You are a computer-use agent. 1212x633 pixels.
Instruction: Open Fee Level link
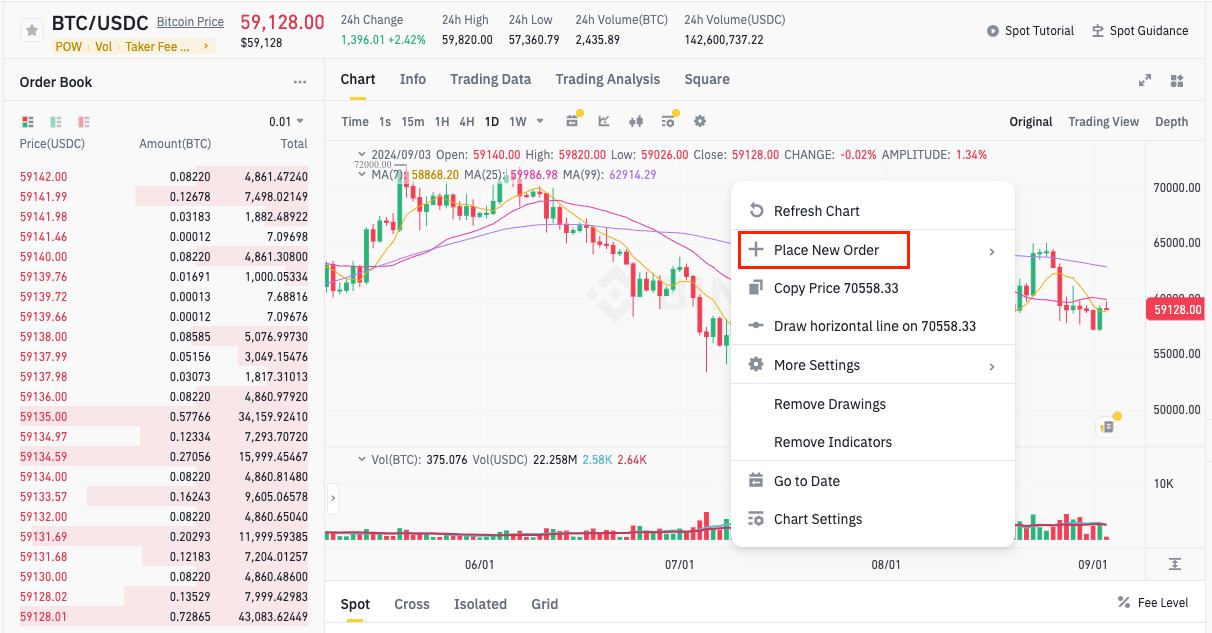[x=1162, y=603]
